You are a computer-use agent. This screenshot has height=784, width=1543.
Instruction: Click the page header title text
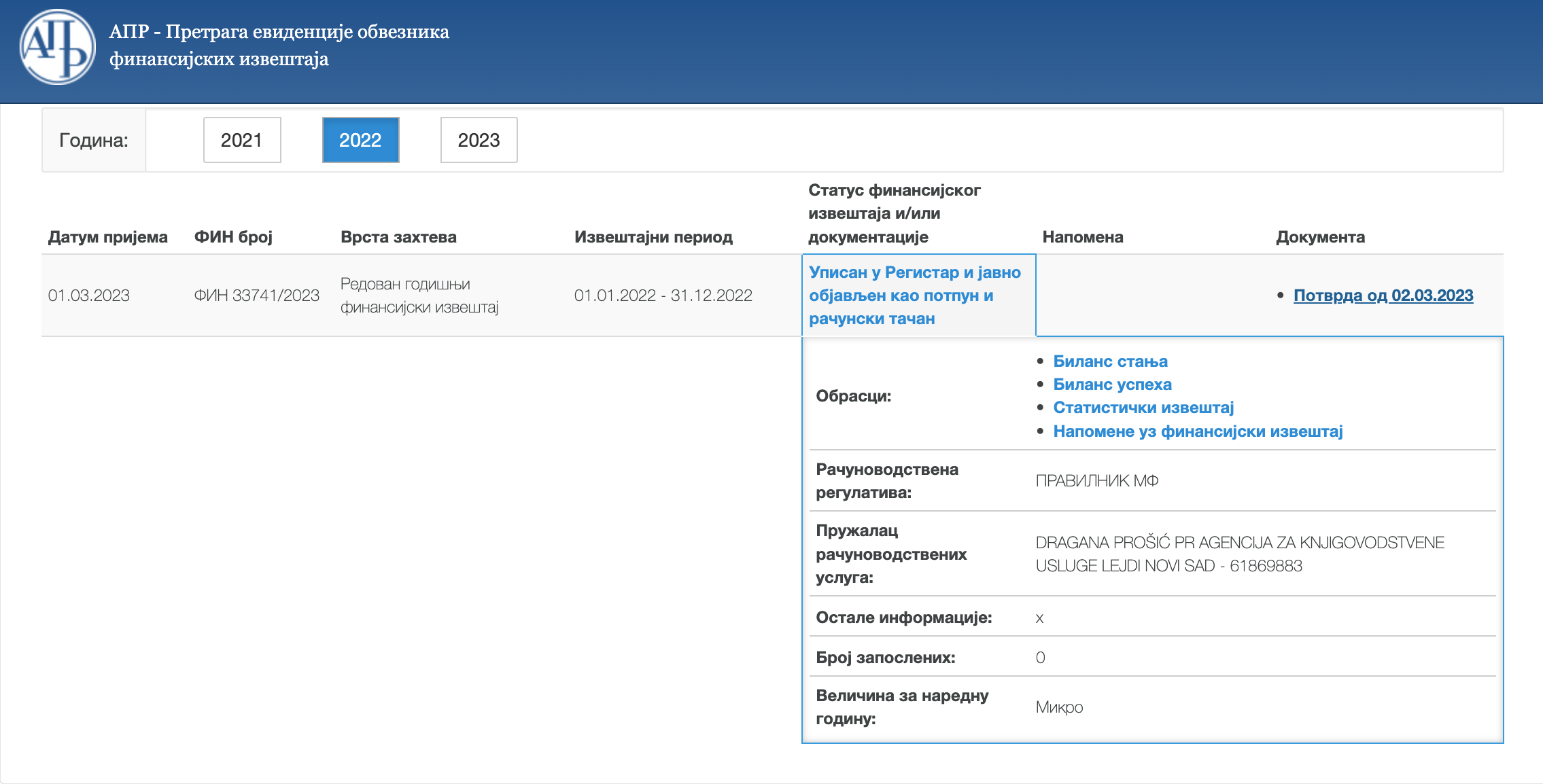point(279,45)
